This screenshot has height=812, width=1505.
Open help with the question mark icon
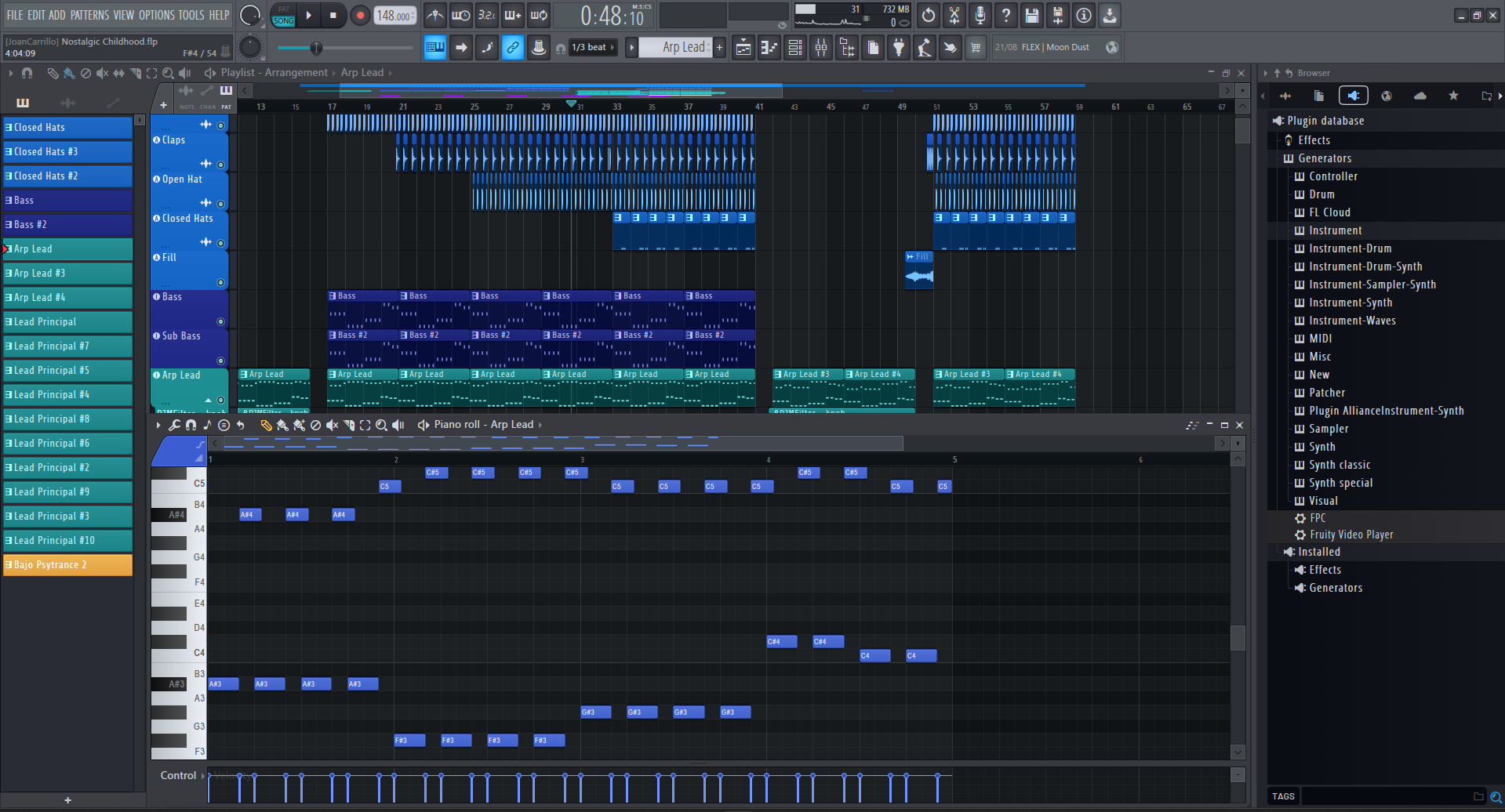point(1006,15)
